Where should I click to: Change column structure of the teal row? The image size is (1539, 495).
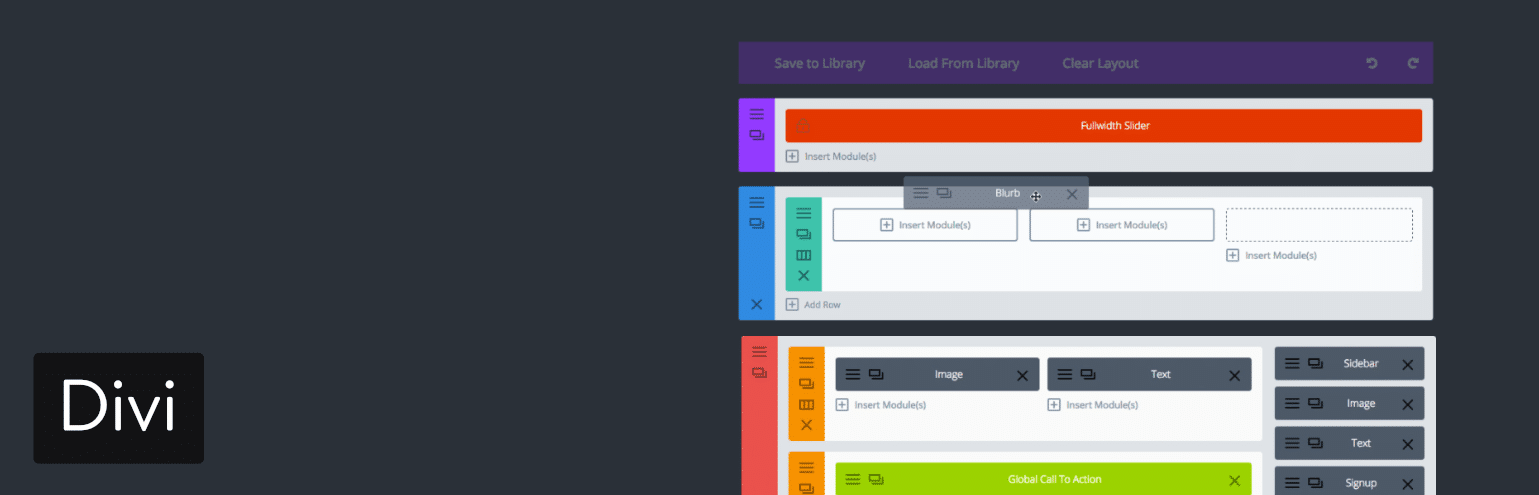pos(803,255)
